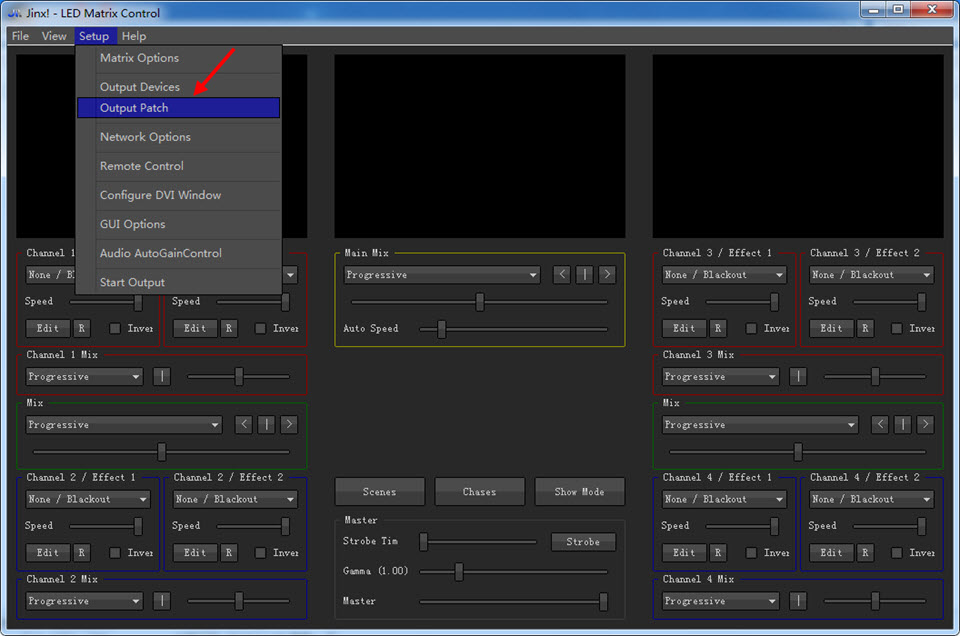Open the Main Mix Progressive dropdown

pyautogui.click(x=441, y=275)
